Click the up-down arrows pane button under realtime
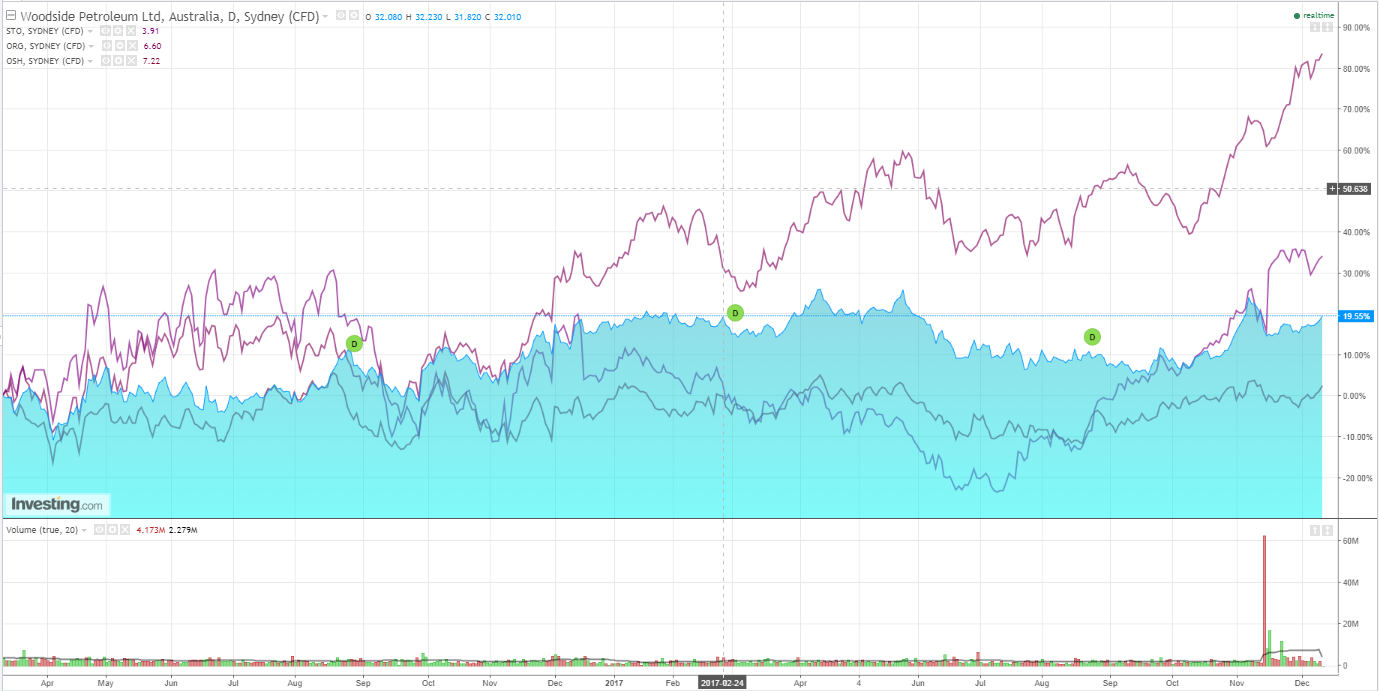Viewport: 1379px width, 691px height. 1327,27
